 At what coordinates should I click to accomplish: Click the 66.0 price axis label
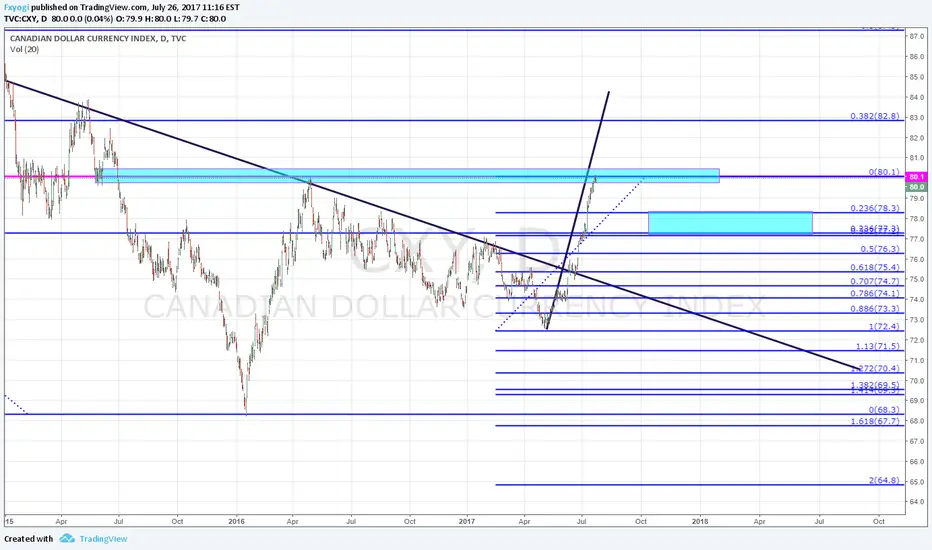916,461
